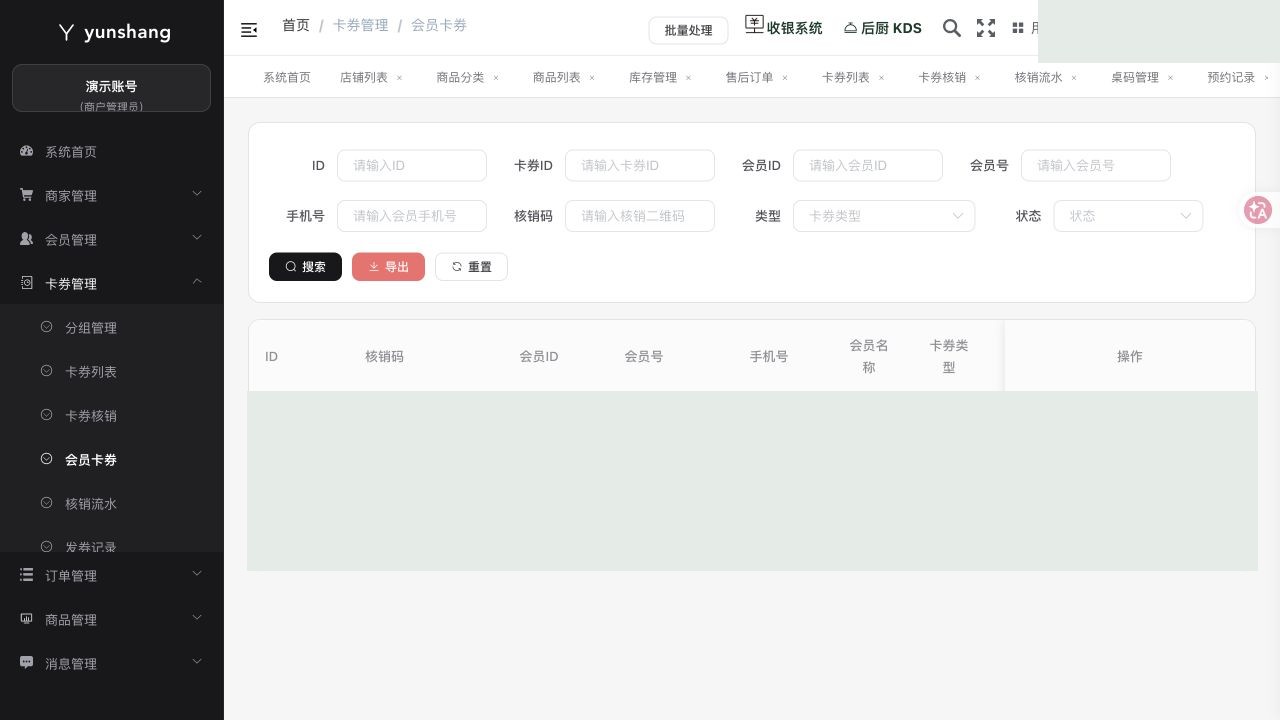This screenshot has width=1280, height=720.
Task: Close the 店铺列表 tab
Action: coord(399,77)
